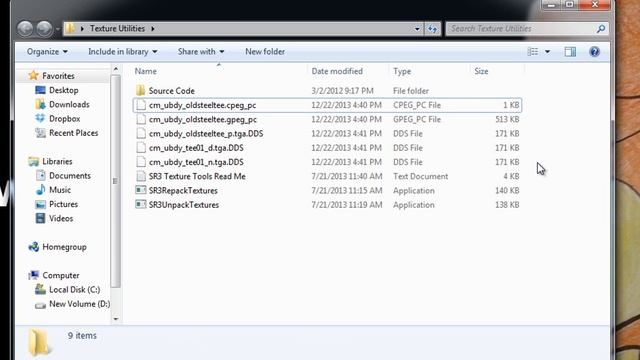Click the CPEG_PC File type cell
This screenshot has width=640, height=360.
[x=417, y=105]
